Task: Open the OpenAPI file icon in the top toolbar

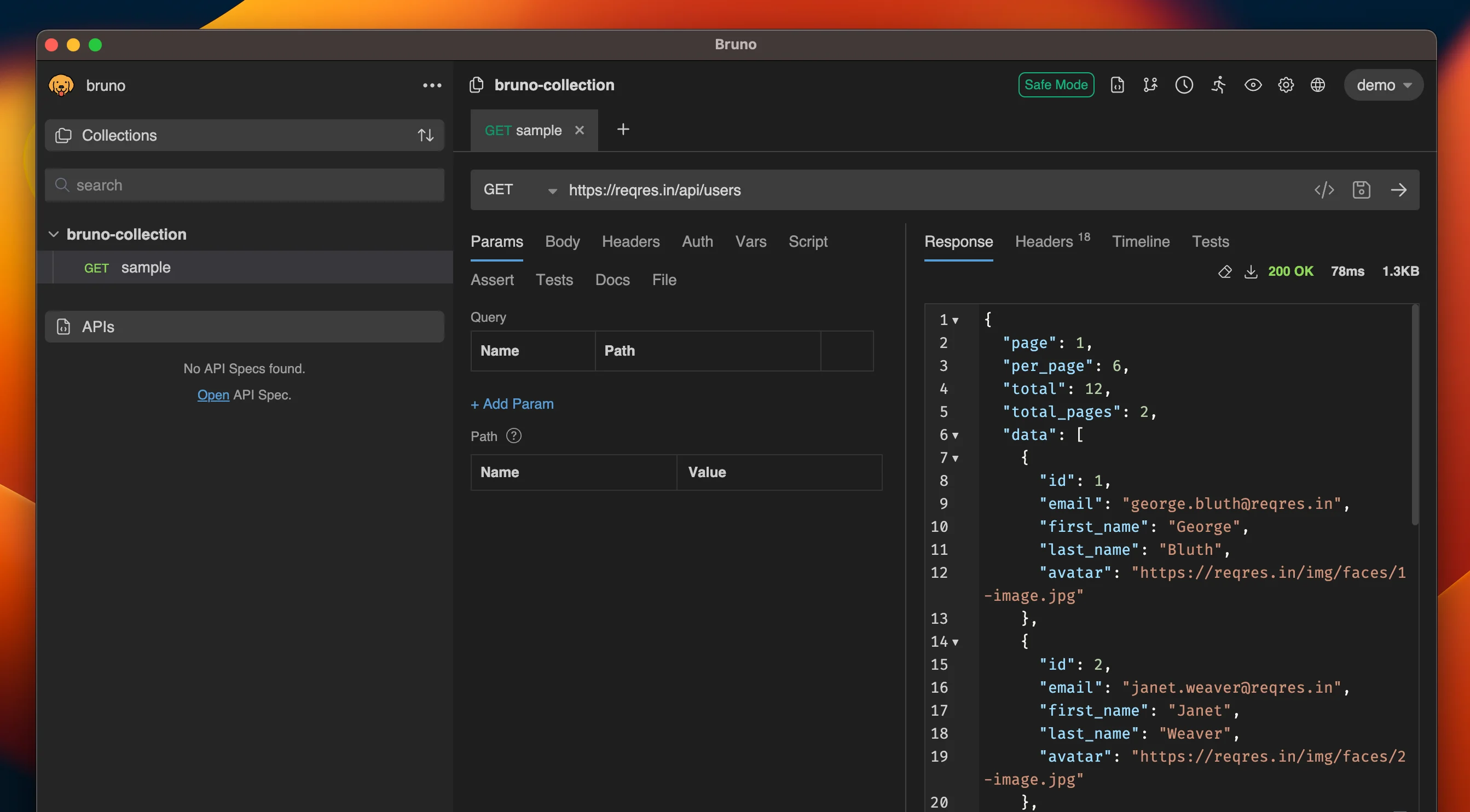Action: pyautogui.click(x=1118, y=85)
